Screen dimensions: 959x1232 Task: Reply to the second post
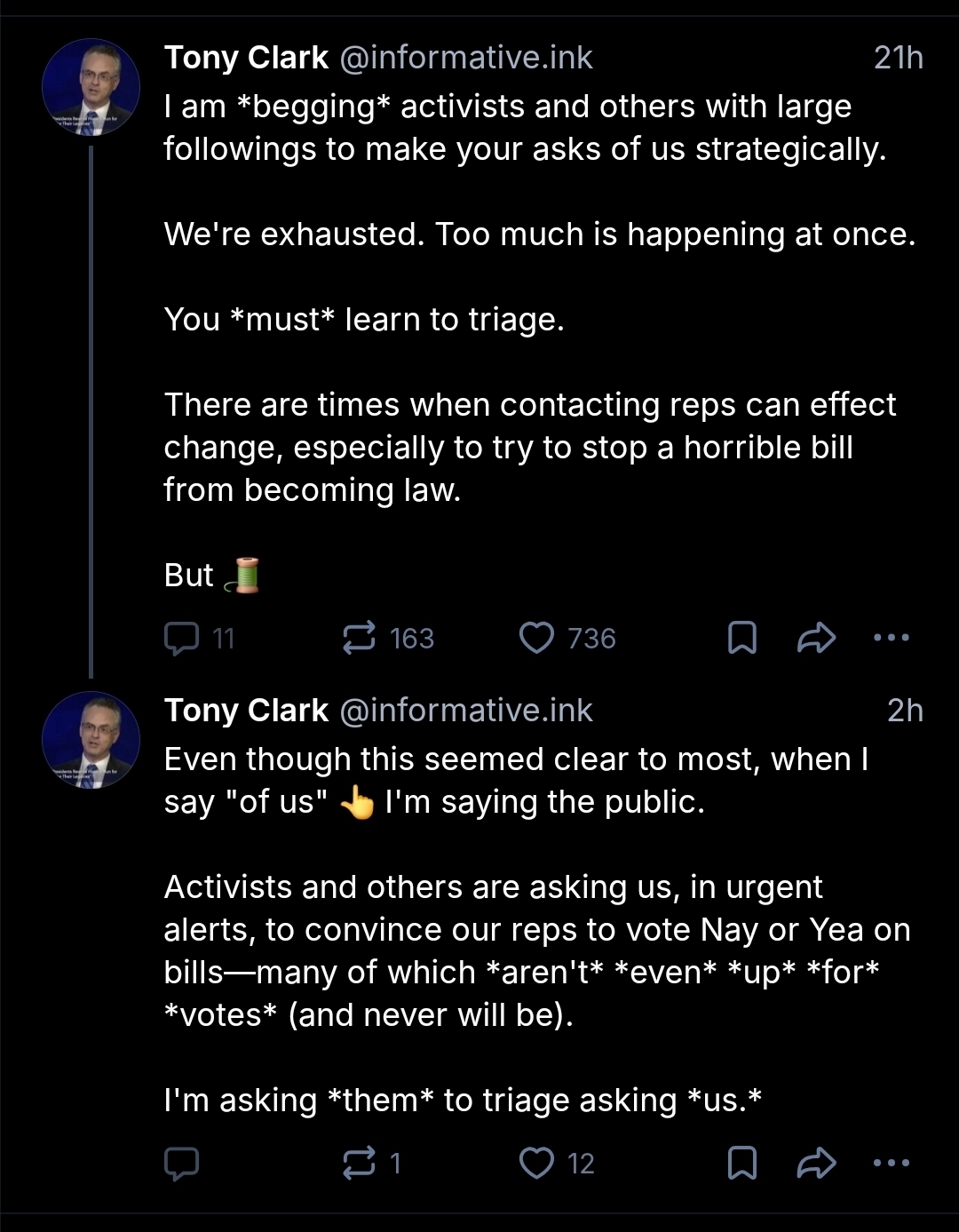click(182, 1163)
